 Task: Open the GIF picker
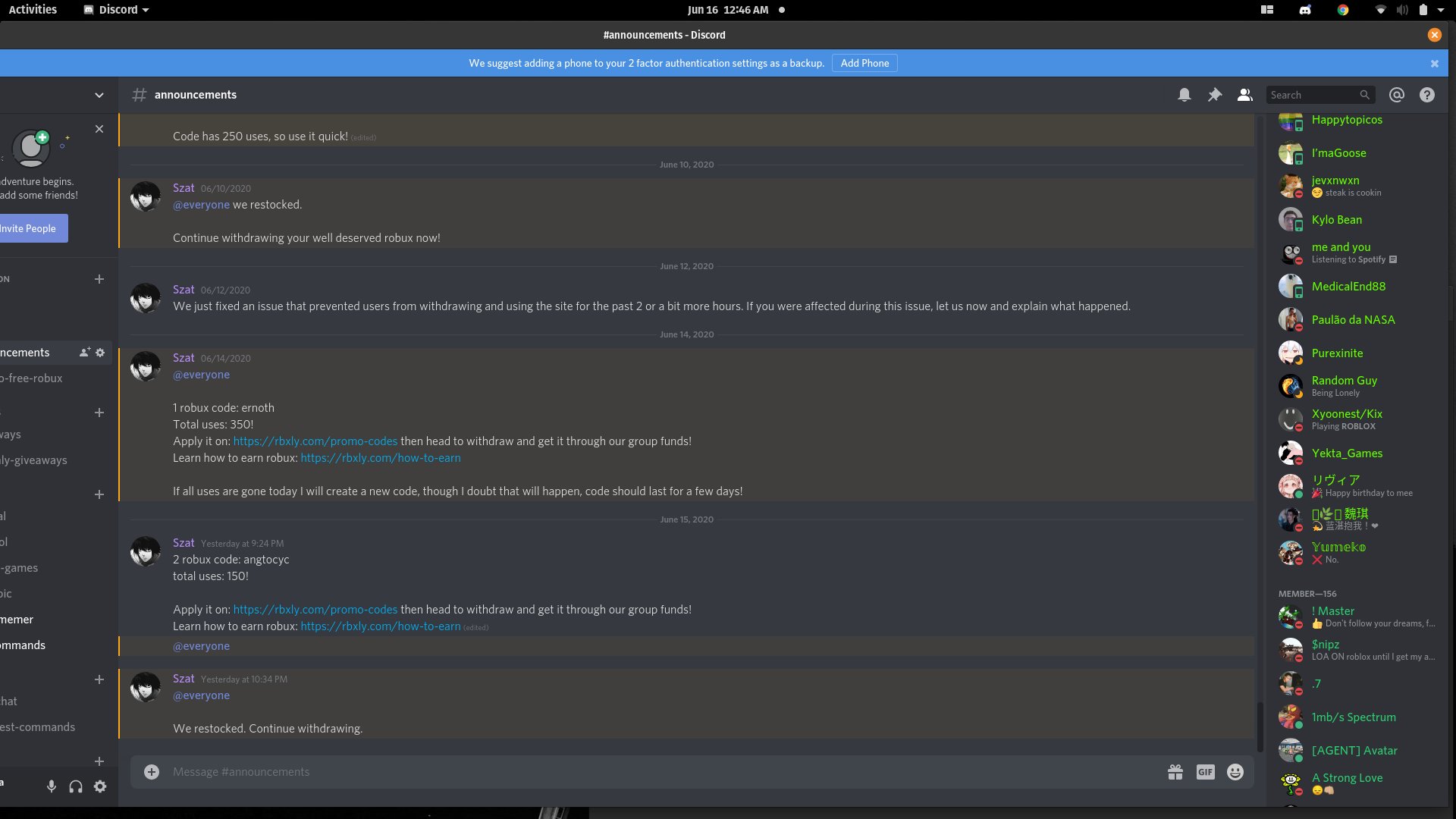click(1205, 772)
